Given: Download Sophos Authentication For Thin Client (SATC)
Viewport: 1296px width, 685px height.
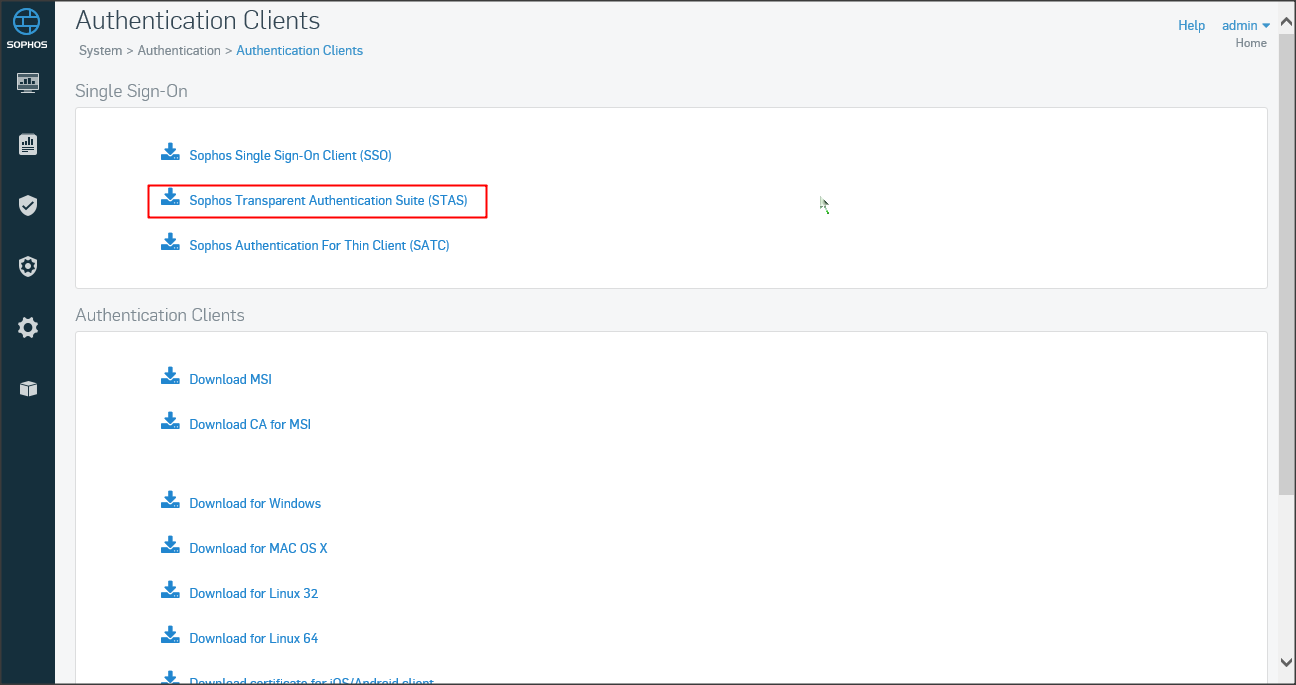Looking at the screenshot, I should click(x=319, y=246).
